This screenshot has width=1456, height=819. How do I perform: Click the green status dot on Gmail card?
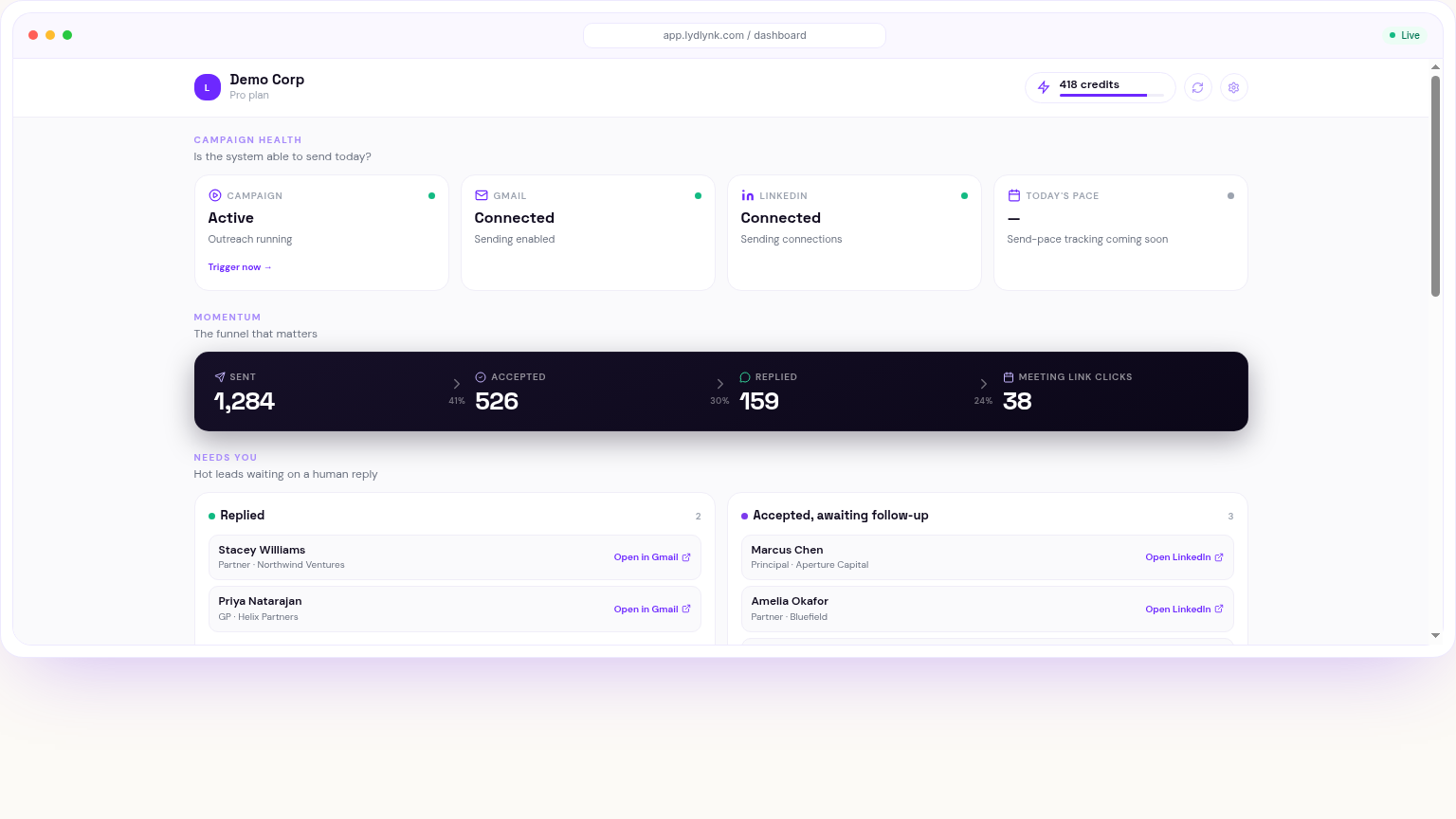699,196
